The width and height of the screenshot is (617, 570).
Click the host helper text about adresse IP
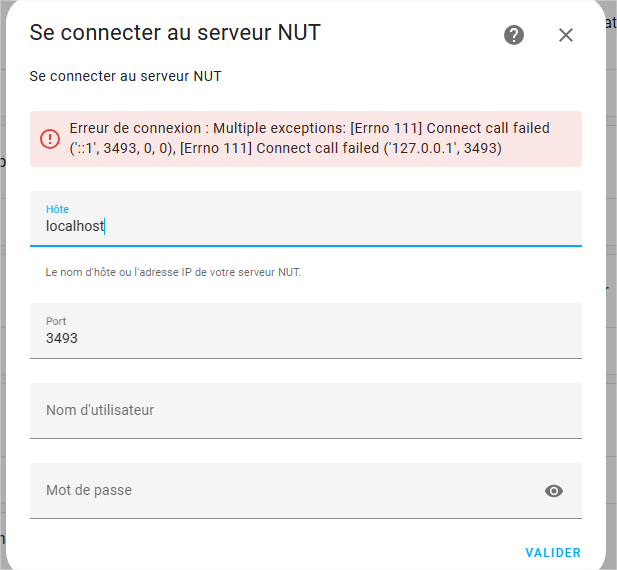click(173, 272)
